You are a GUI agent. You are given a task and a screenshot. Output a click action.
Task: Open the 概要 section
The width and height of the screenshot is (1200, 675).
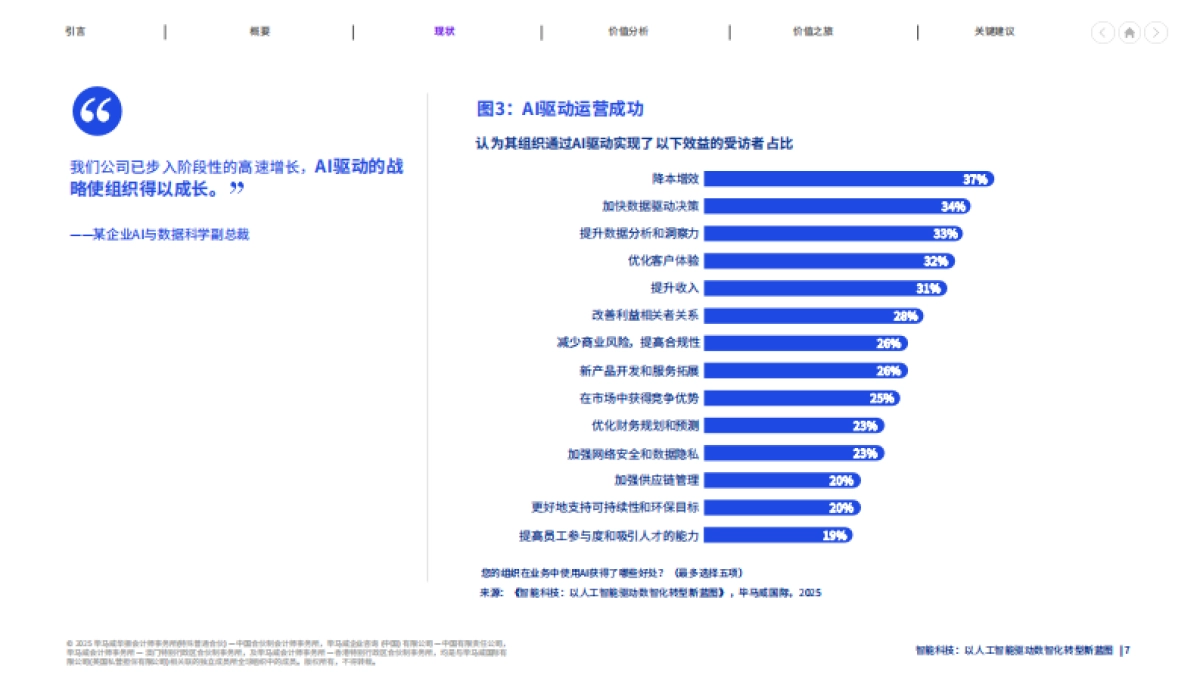pos(258,31)
